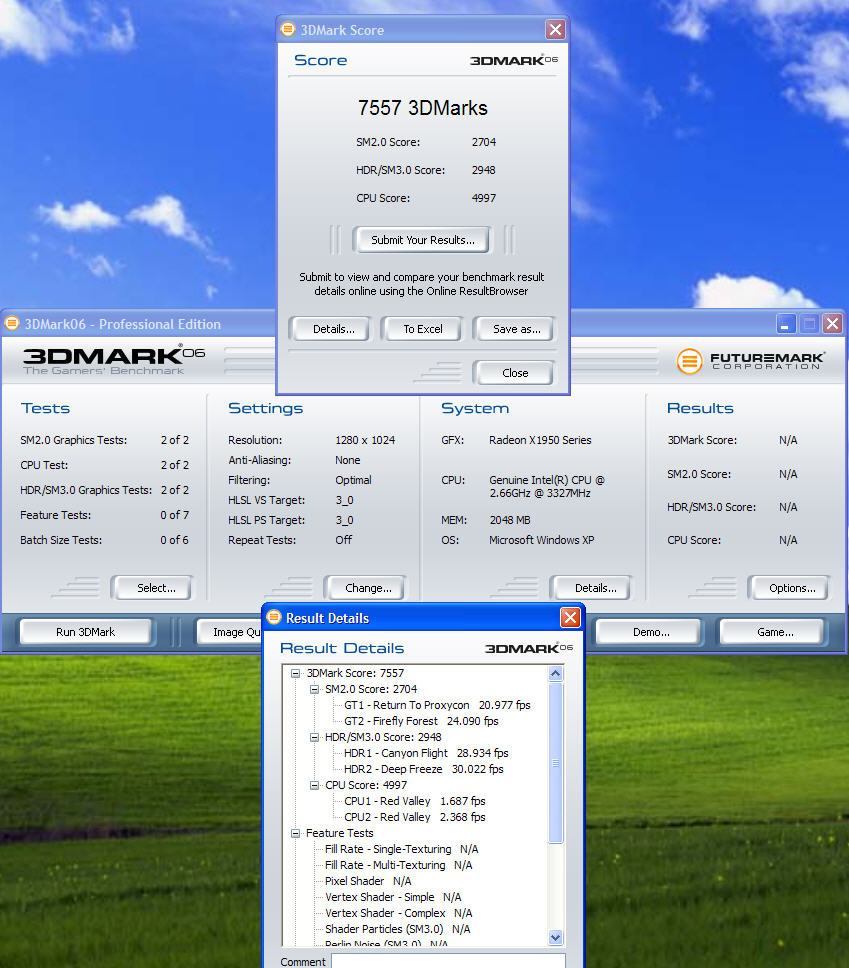Click 'Microsoft Windows XP' OS value
This screenshot has width=849, height=968.
(x=542, y=540)
